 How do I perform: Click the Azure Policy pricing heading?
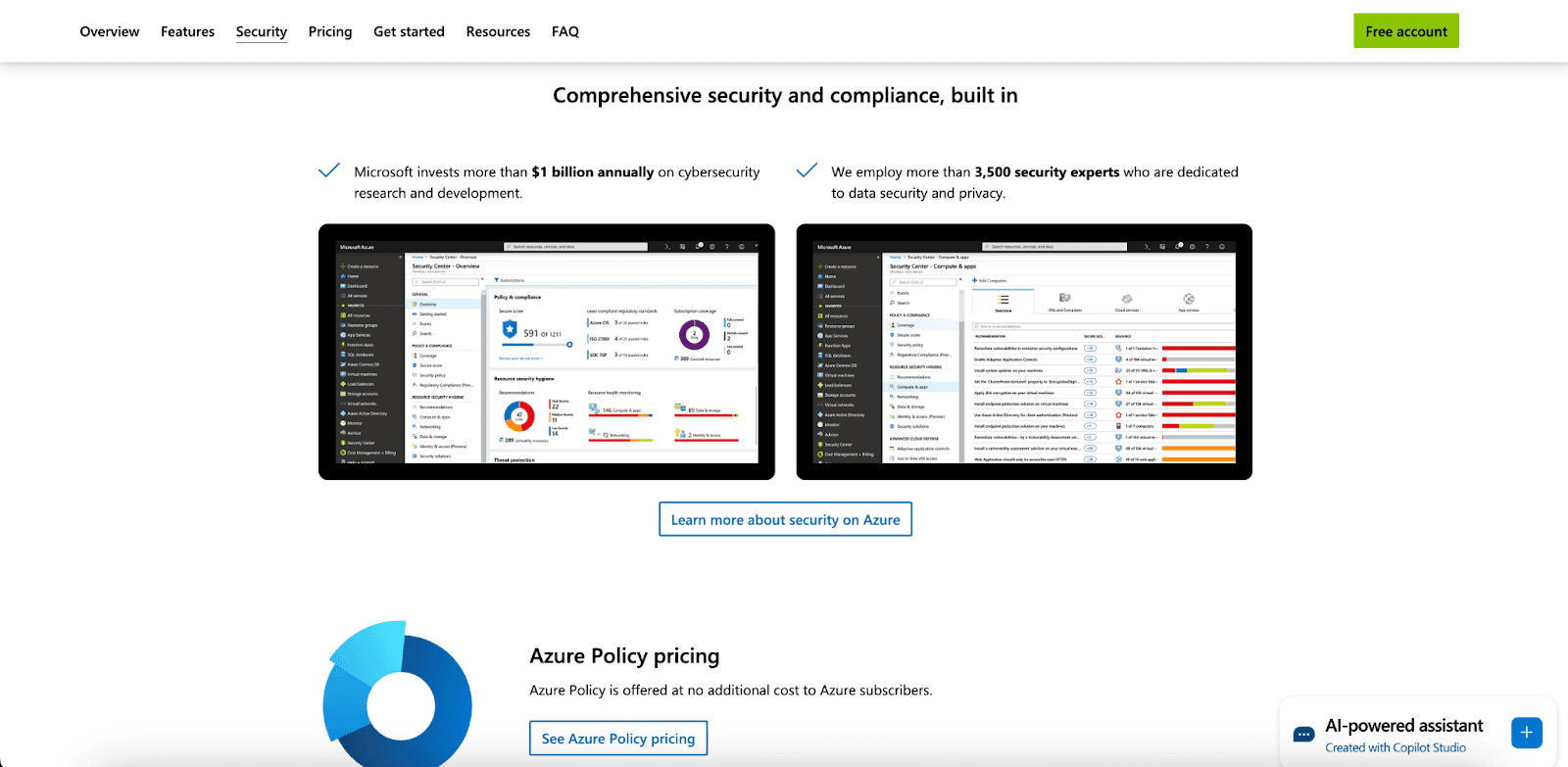click(x=624, y=655)
